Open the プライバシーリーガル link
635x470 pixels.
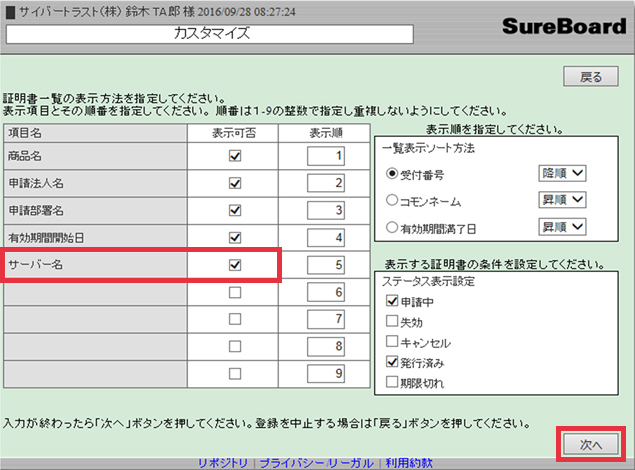316,462
